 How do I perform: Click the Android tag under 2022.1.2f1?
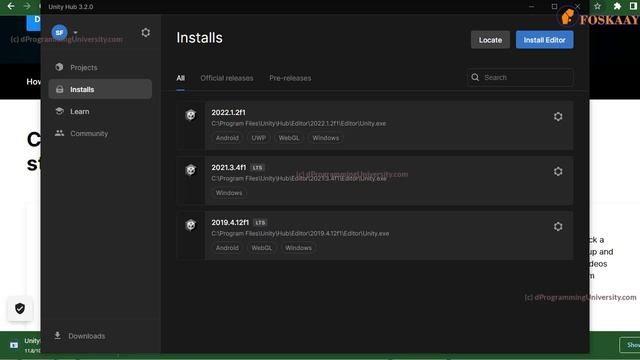tap(227, 138)
